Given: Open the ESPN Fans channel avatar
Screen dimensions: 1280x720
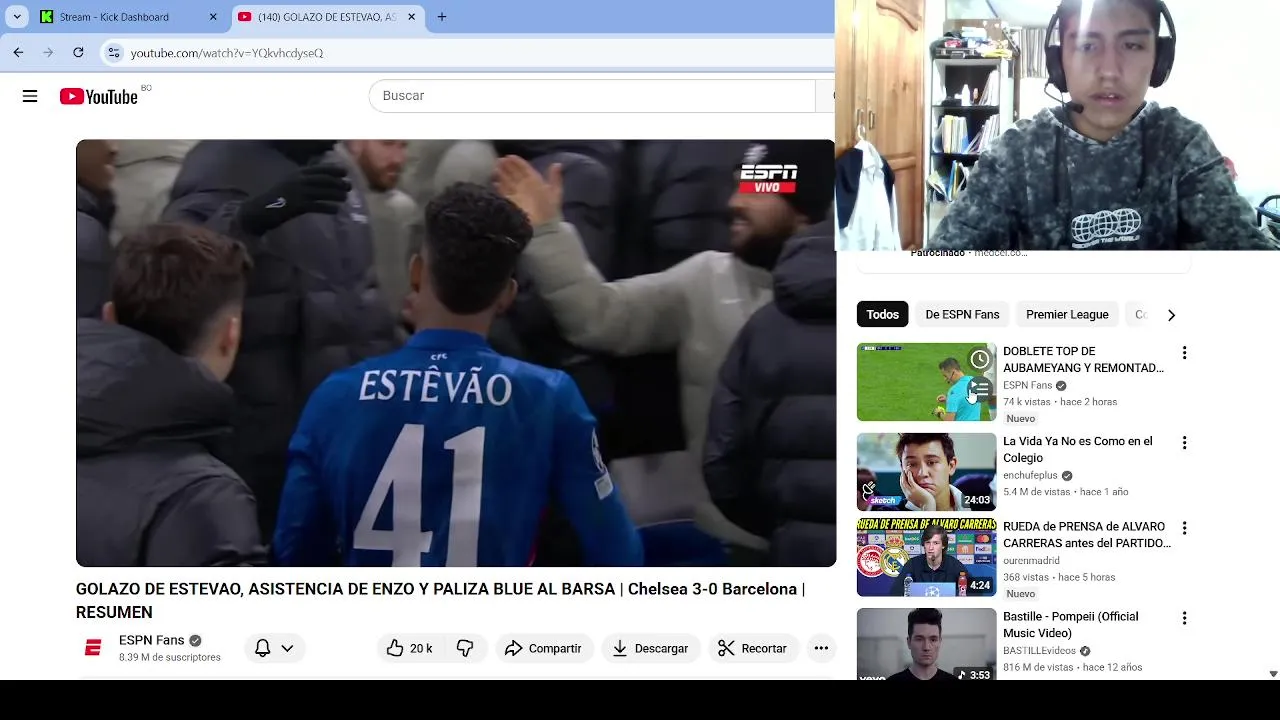Looking at the screenshot, I should pyautogui.click(x=93, y=648).
